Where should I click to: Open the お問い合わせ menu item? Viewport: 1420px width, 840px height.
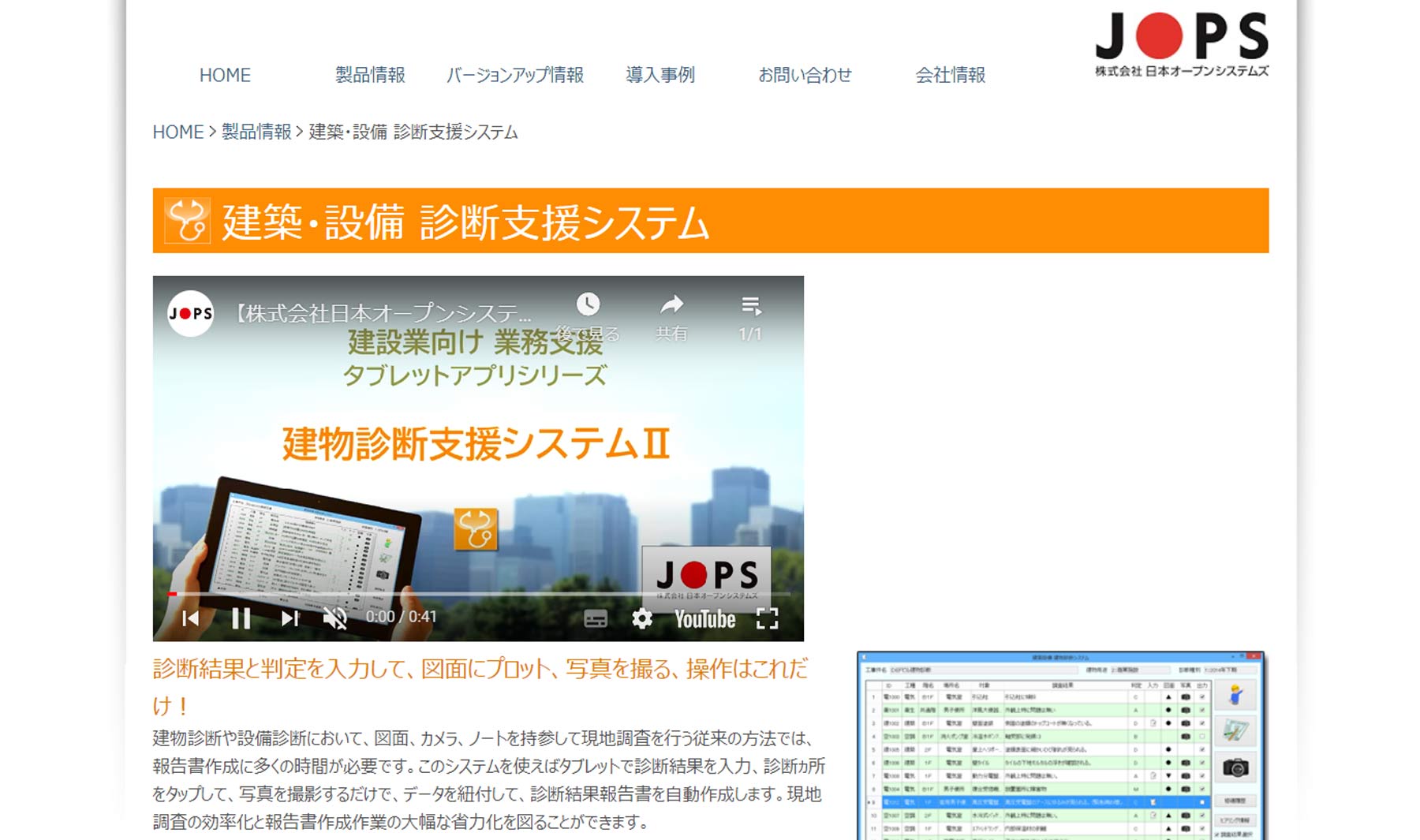(805, 75)
